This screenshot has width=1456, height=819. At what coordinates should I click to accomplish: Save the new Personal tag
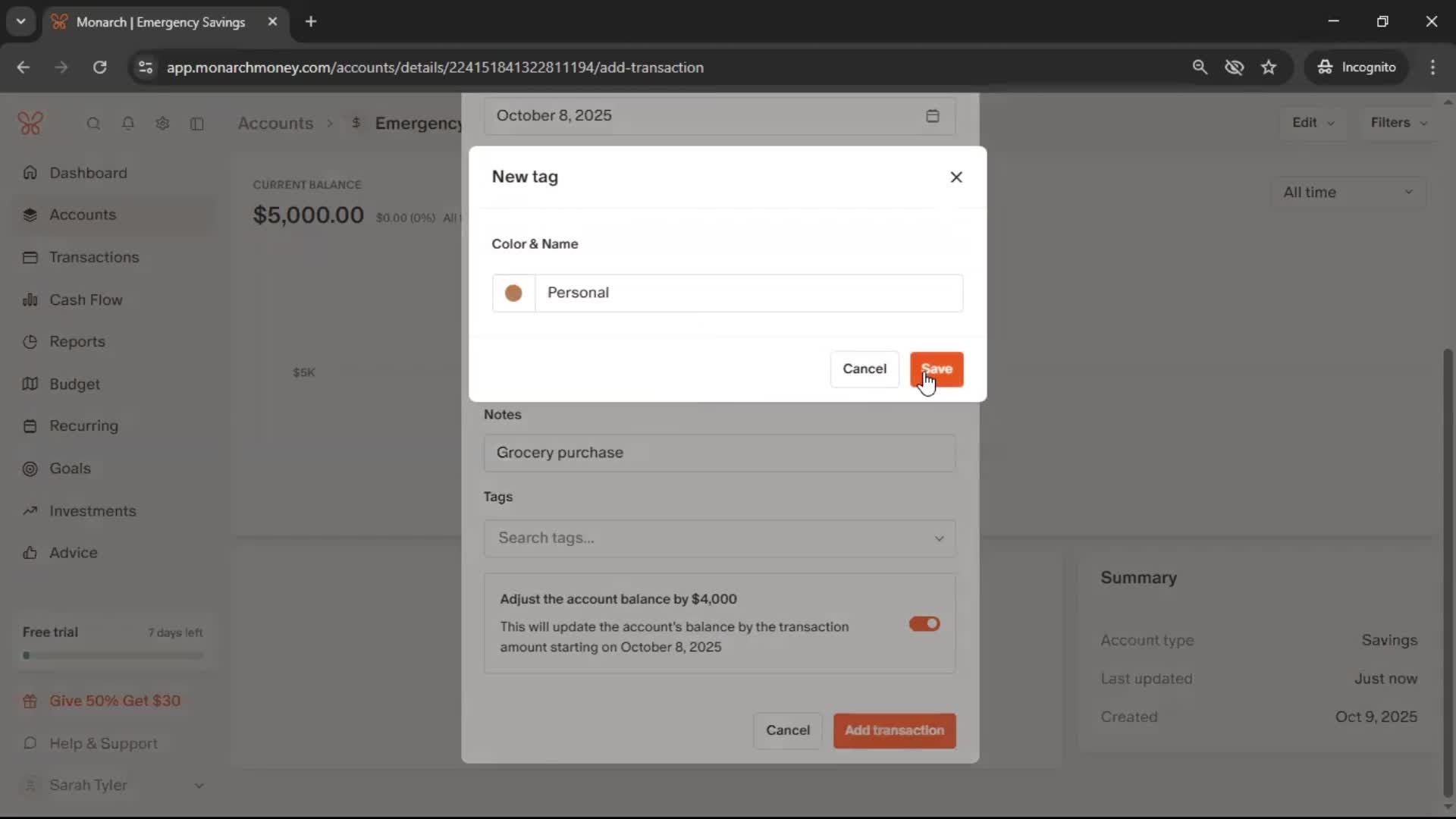pyautogui.click(x=936, y=369)
